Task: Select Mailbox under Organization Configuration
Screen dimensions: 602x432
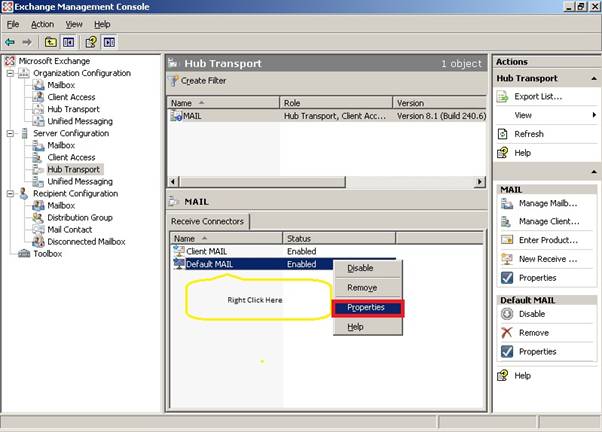Action: tap(61, 85)
